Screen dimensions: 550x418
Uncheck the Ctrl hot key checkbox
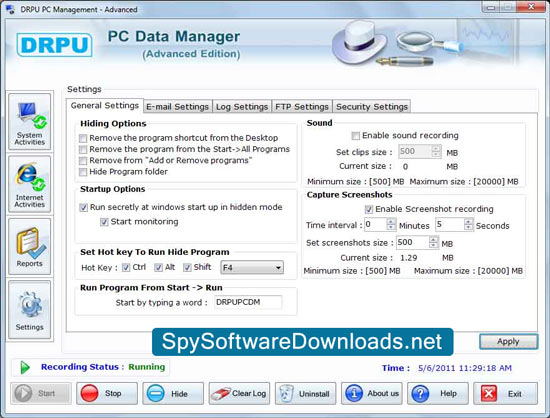126,268
